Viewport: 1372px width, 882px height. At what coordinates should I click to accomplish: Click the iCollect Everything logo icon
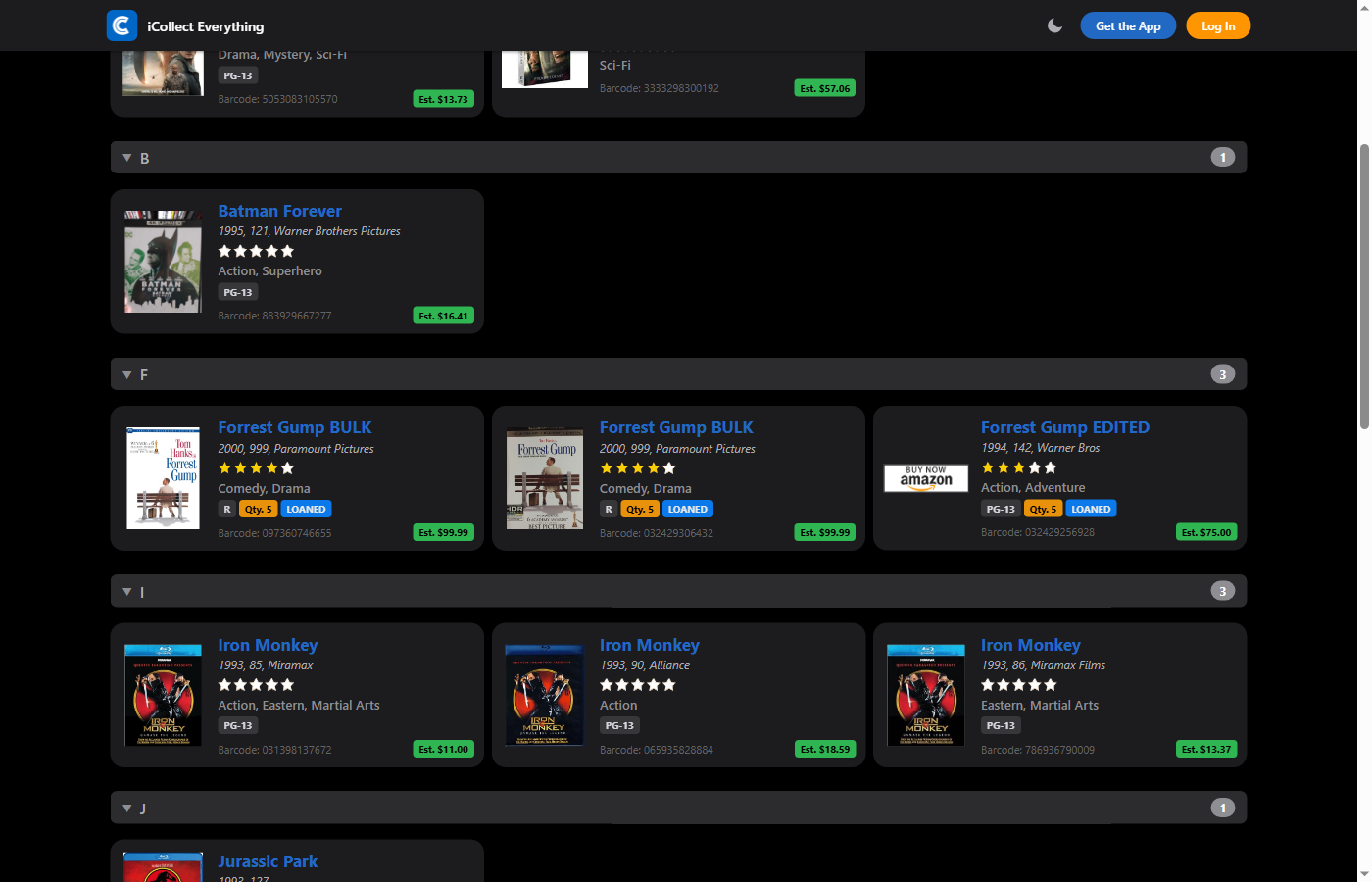coord(122,25)
